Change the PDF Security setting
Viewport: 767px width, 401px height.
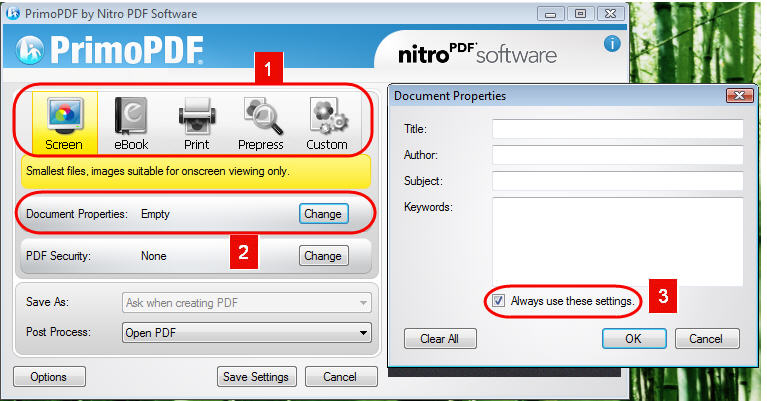click(323, 256)
